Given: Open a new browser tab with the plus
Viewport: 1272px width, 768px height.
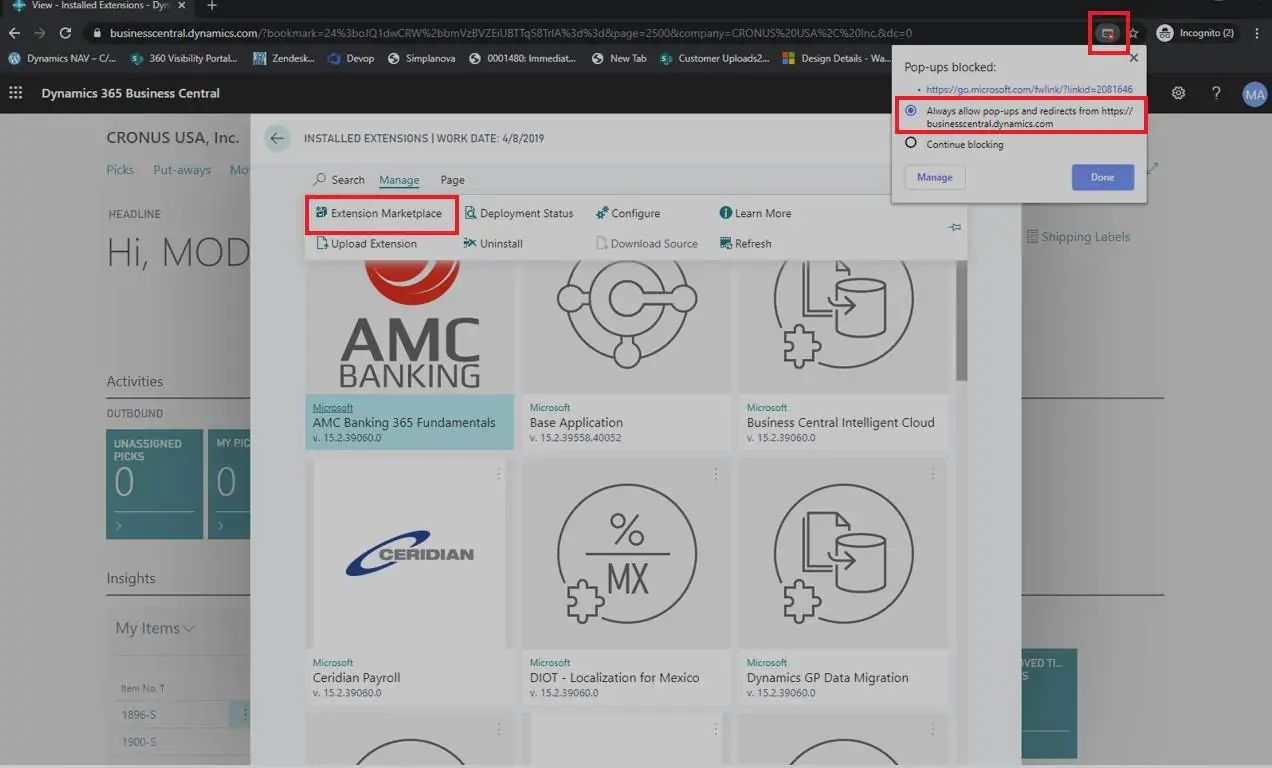Looking at the screenshot, I should (x=211, y=6).
